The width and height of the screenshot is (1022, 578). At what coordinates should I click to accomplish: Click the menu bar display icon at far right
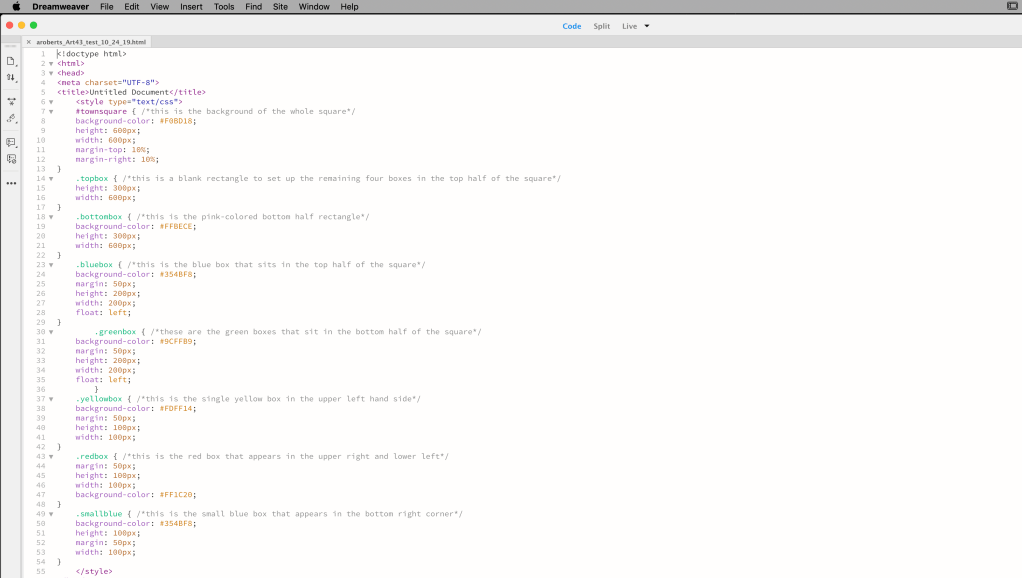point(1011,7)
